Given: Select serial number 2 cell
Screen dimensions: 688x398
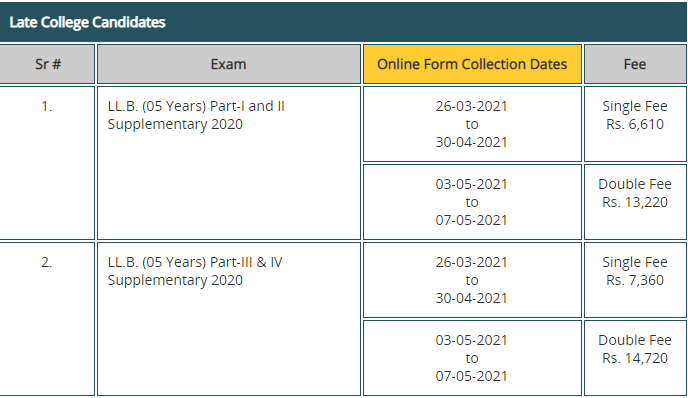Looking at the screenshot, I should coord(47,319).
